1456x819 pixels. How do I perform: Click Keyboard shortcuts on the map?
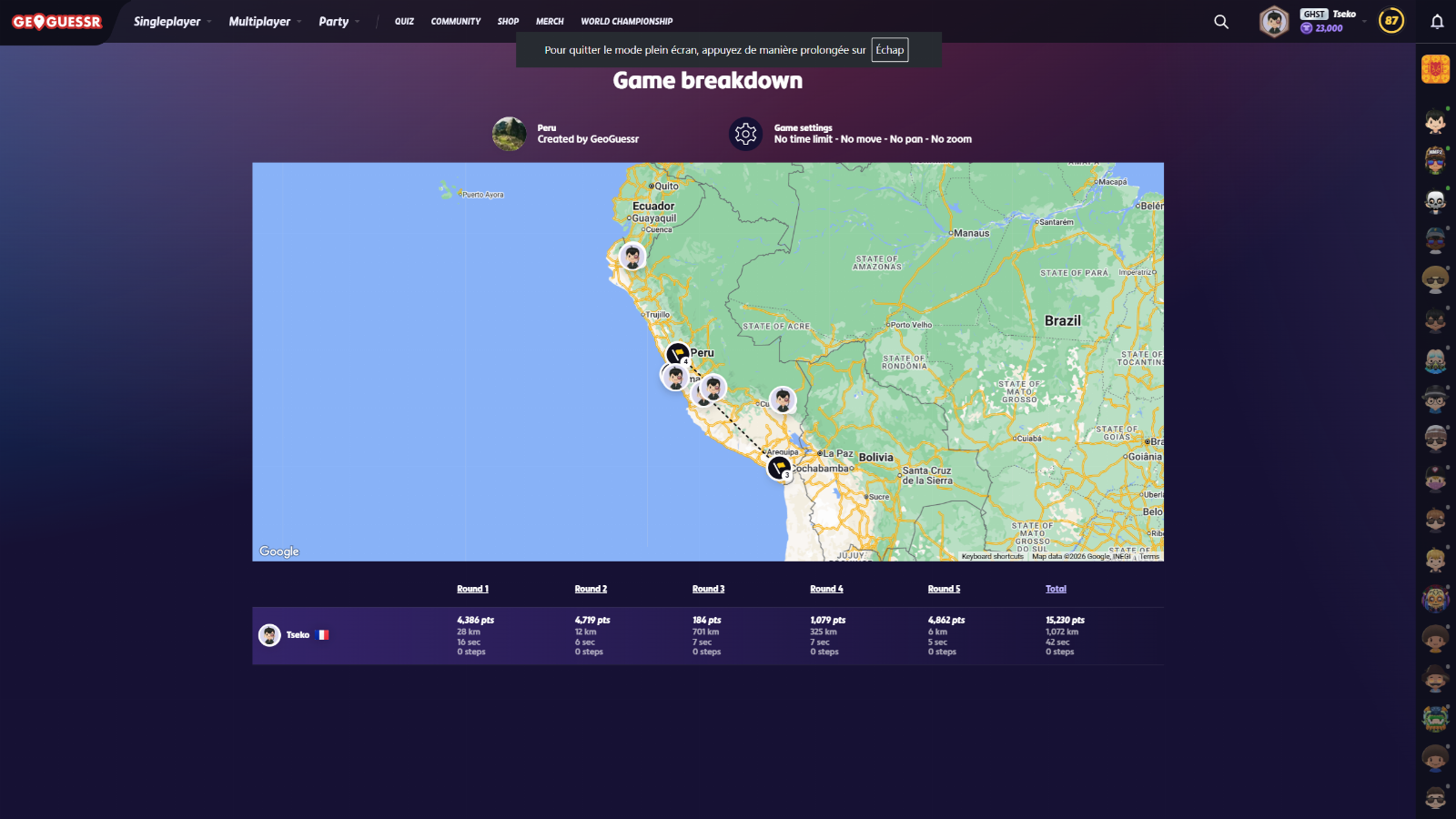click(992, 556)
